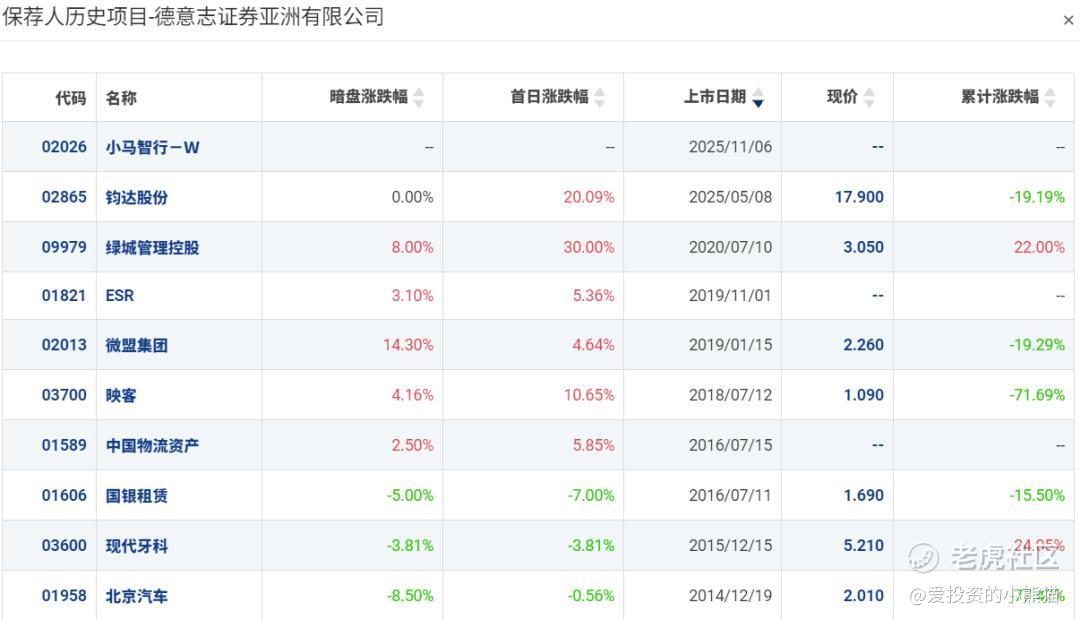Open 中国物流资产 stock page
The image size is (1080, 620).
coord(152,446)
